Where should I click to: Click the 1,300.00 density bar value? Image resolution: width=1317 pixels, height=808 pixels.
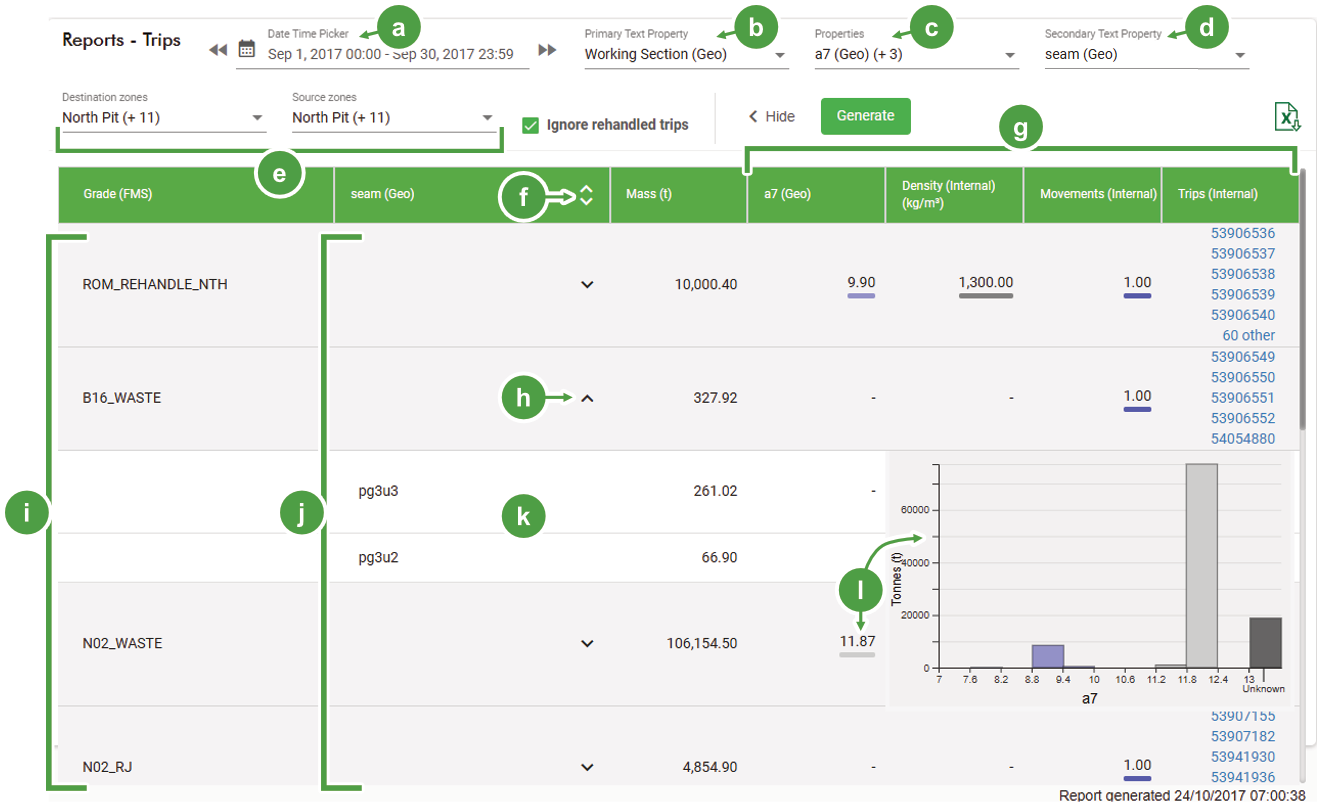(x=986, y=286)
